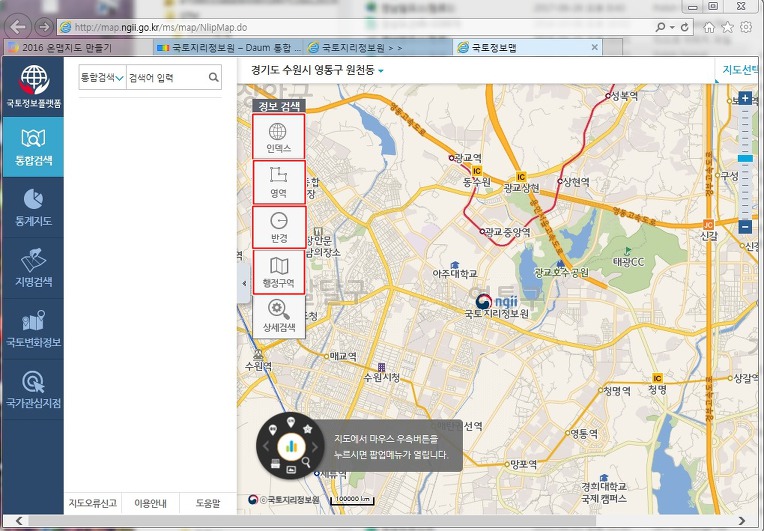Click the zoom slider track above handle
This screenshot has width=764, height=531.
tap(745, 131)
